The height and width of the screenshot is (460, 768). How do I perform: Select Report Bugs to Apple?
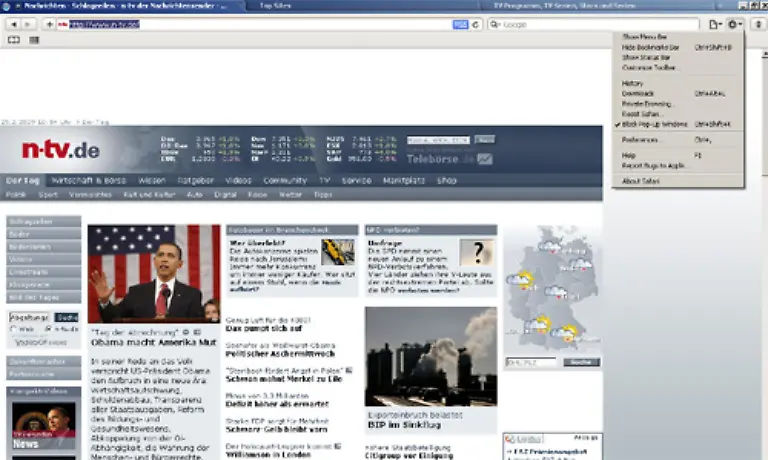(678, 166)
